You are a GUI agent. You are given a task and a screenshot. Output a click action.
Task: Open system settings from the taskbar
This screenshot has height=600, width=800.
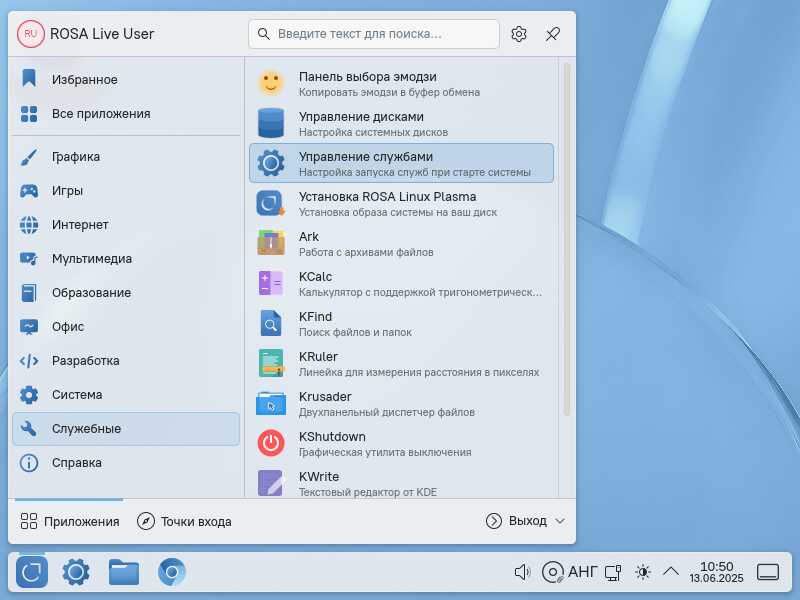point(76,572)
